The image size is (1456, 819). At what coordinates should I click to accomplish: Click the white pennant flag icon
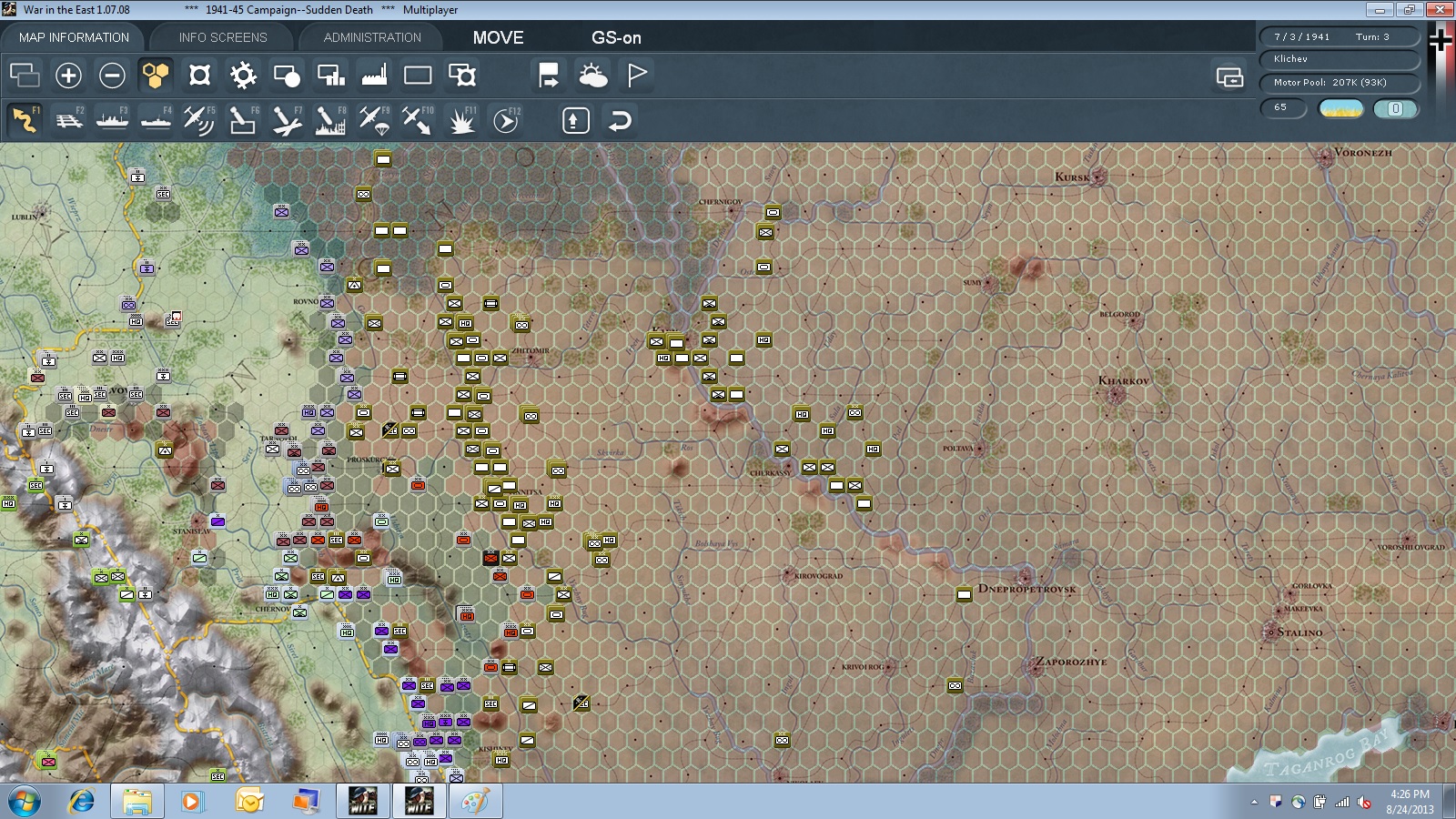636,76
